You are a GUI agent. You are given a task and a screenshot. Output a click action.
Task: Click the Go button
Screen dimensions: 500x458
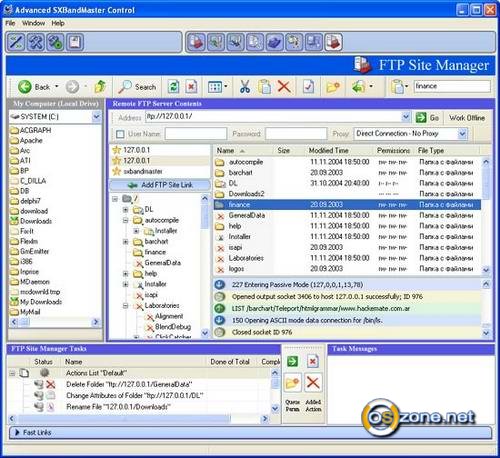(427, 118)
